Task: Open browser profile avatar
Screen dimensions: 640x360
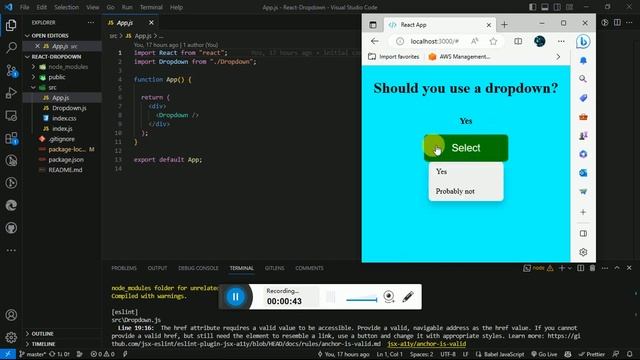Action: [540, 41]
